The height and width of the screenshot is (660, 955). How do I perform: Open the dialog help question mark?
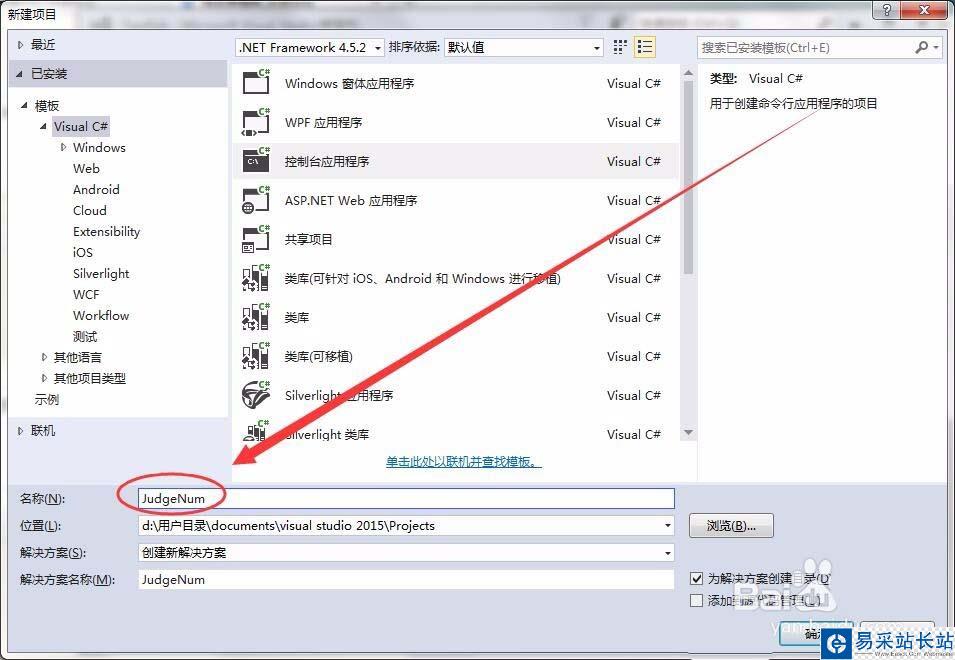pos(886,10)
